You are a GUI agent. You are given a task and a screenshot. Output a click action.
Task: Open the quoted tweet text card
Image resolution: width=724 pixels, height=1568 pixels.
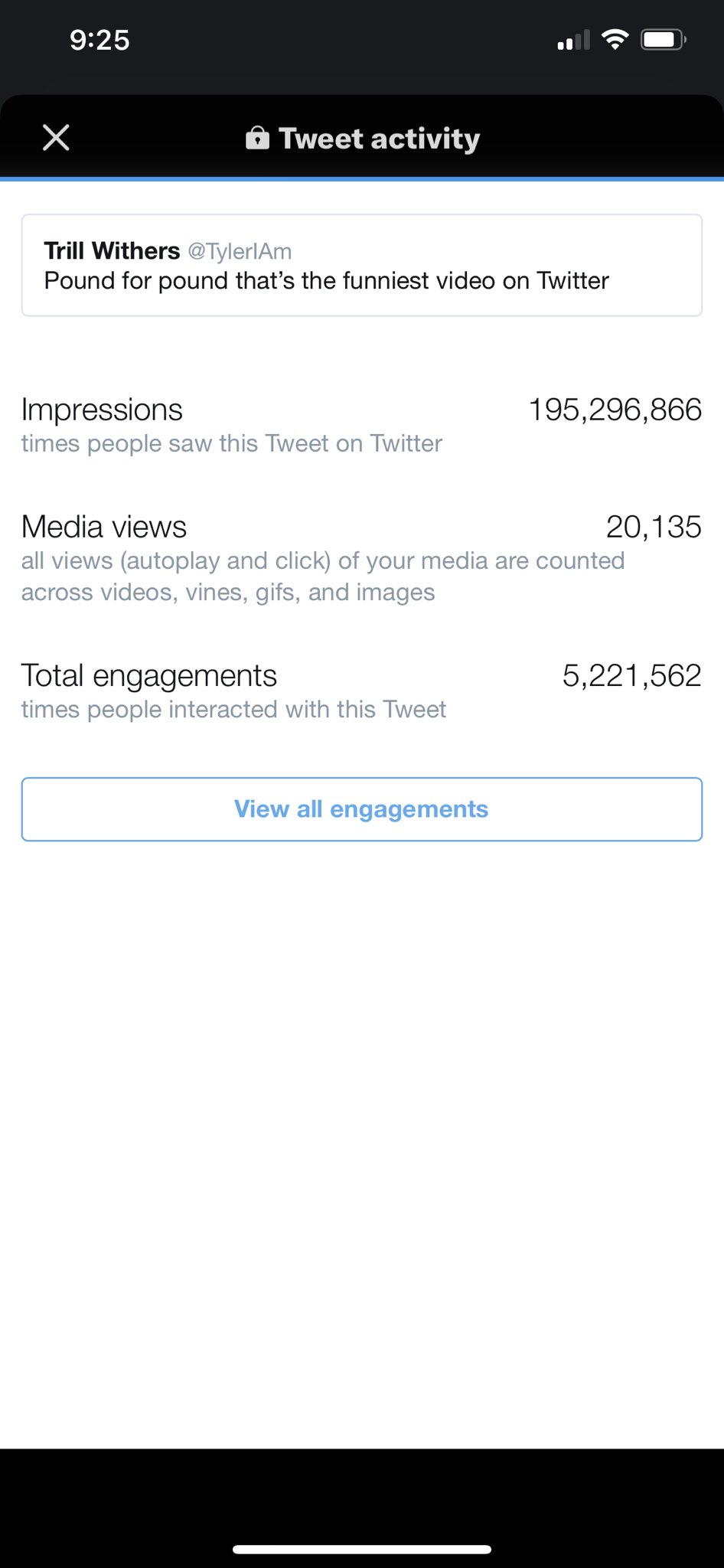362,265
